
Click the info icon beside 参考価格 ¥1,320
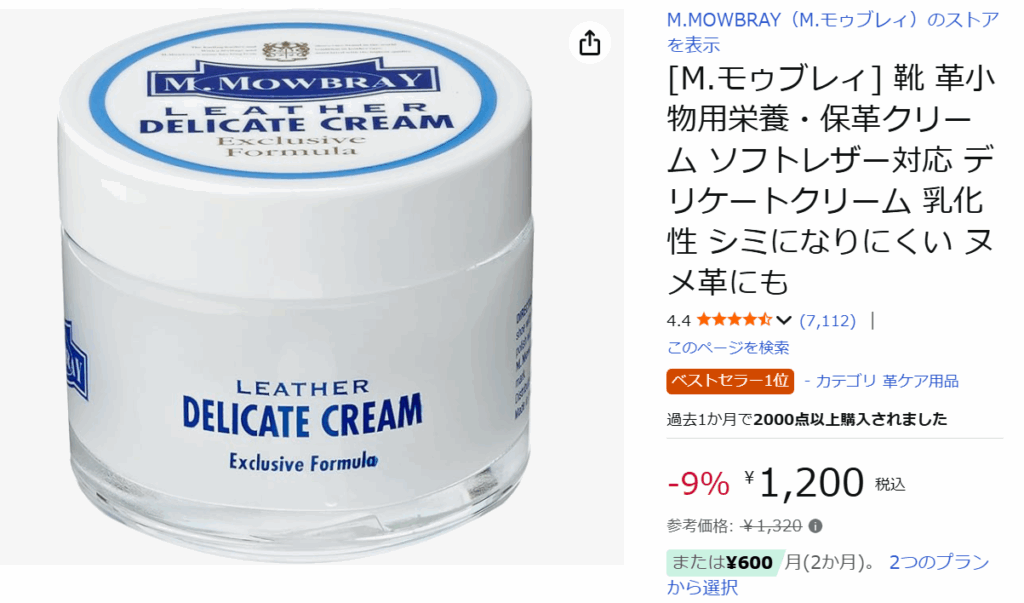tap(815, 526)
